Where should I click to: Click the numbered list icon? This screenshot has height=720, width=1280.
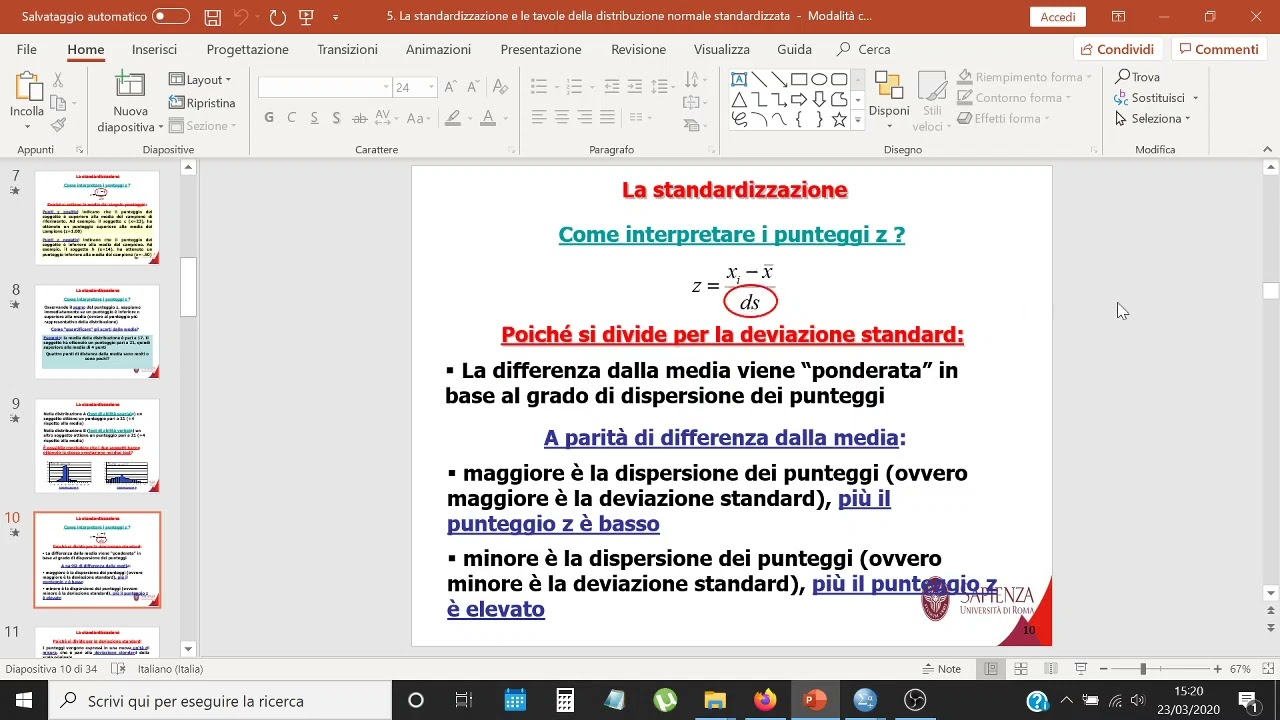575,86
